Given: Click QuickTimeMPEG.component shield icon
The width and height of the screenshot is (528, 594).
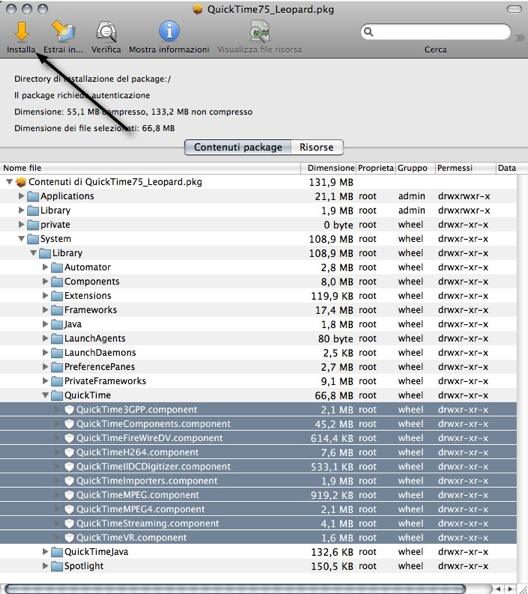Looking at the screenshot, I should [x=69, y=495].
